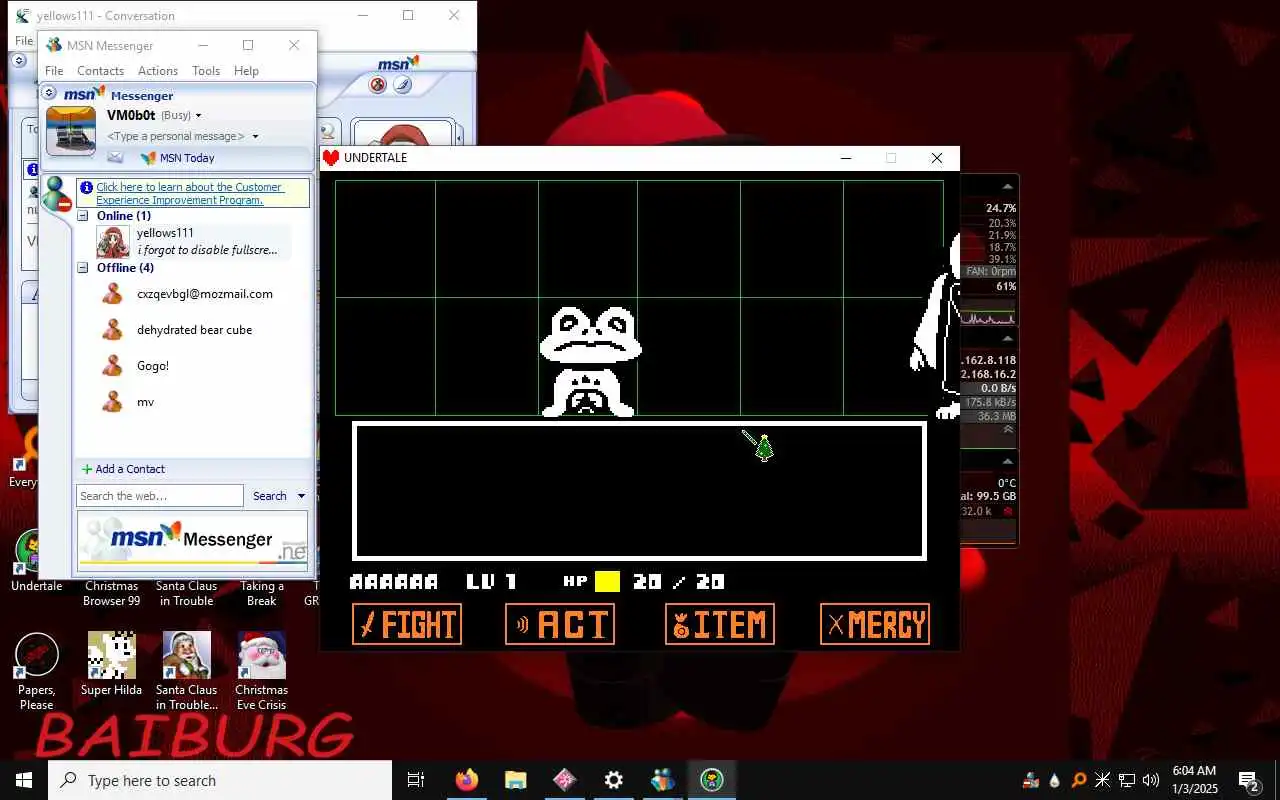Open the Search button's dropdown arrow in Messenger

pos(301,496)
